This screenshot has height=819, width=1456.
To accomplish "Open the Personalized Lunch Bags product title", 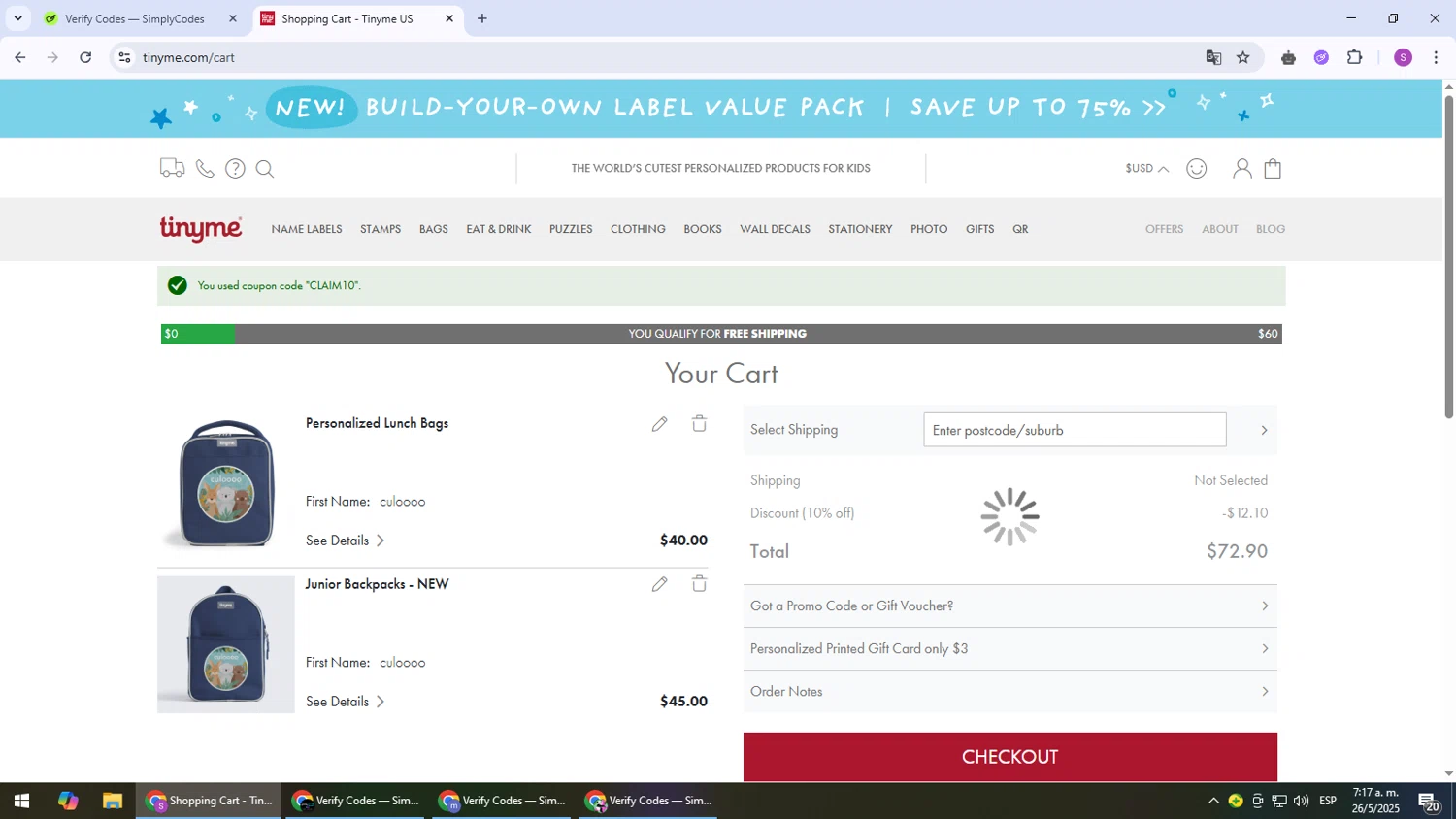I will (377, 423).
